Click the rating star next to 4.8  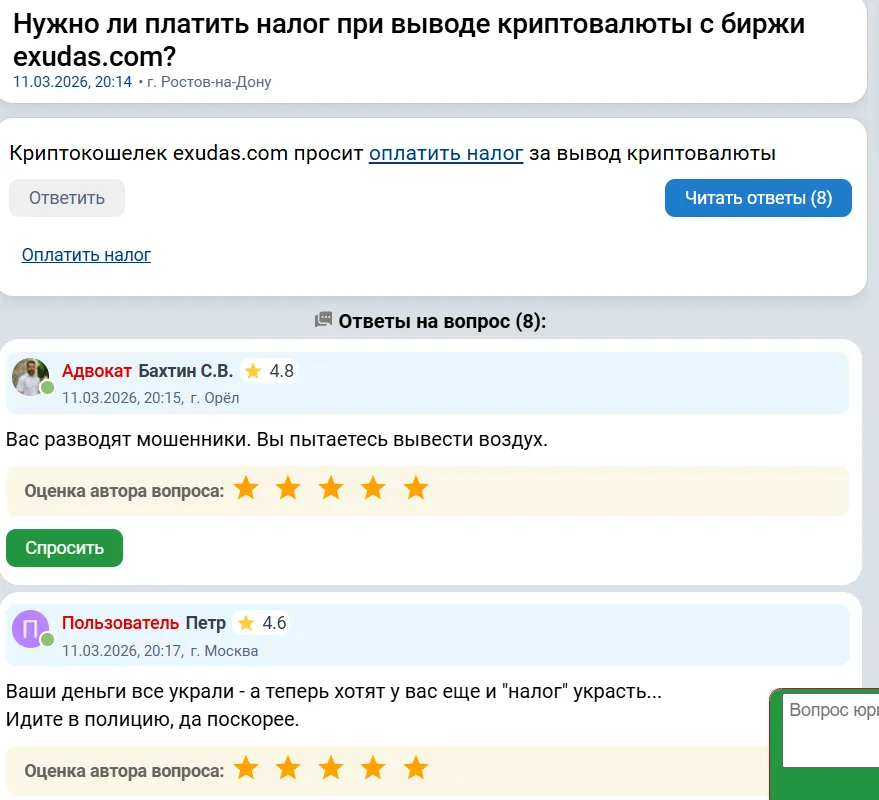click(253, 371)
